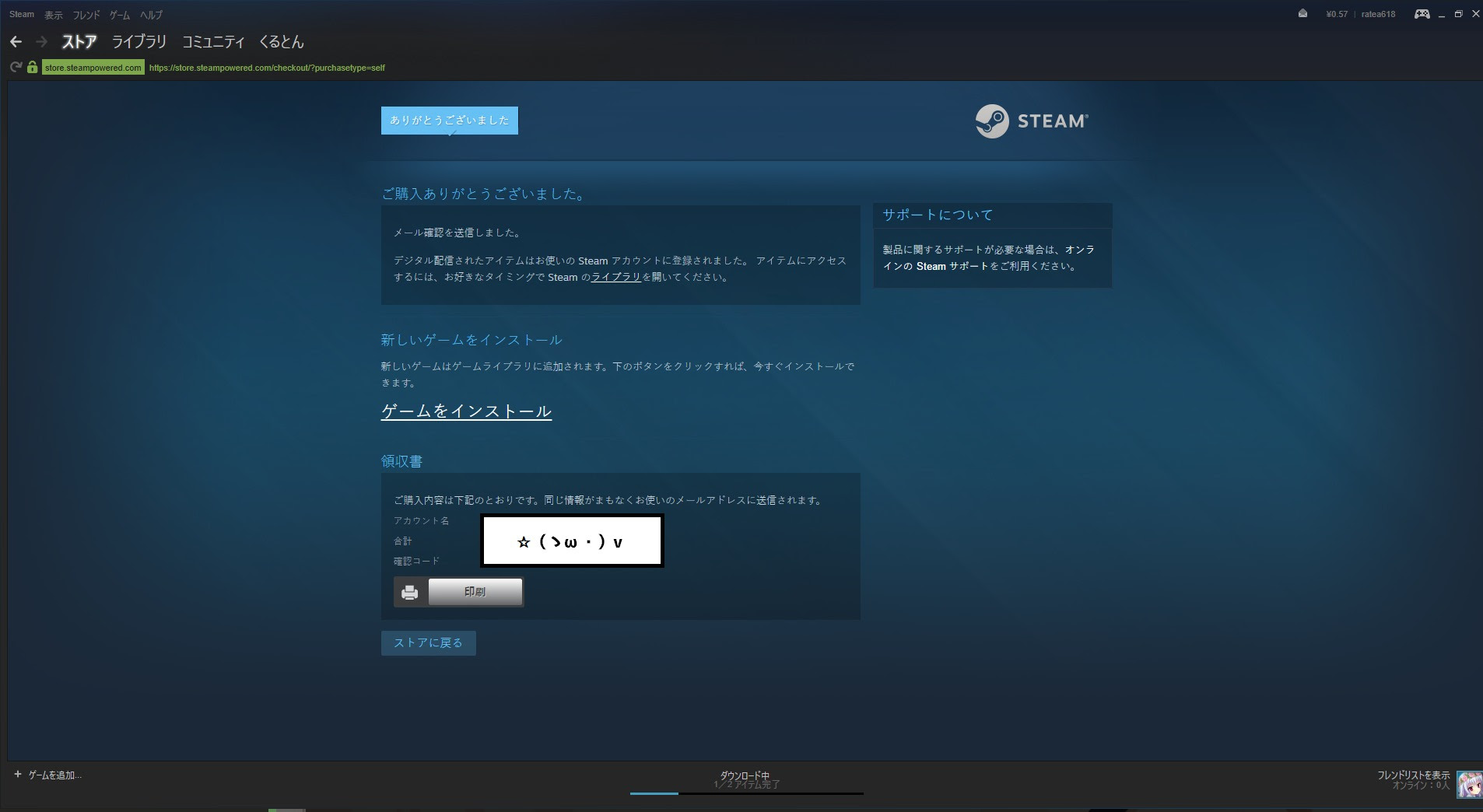The height and width of the screenshot is (812, 1483).
Task: Click the ¥0.57 wallet balance
Action: (1337, 14)
